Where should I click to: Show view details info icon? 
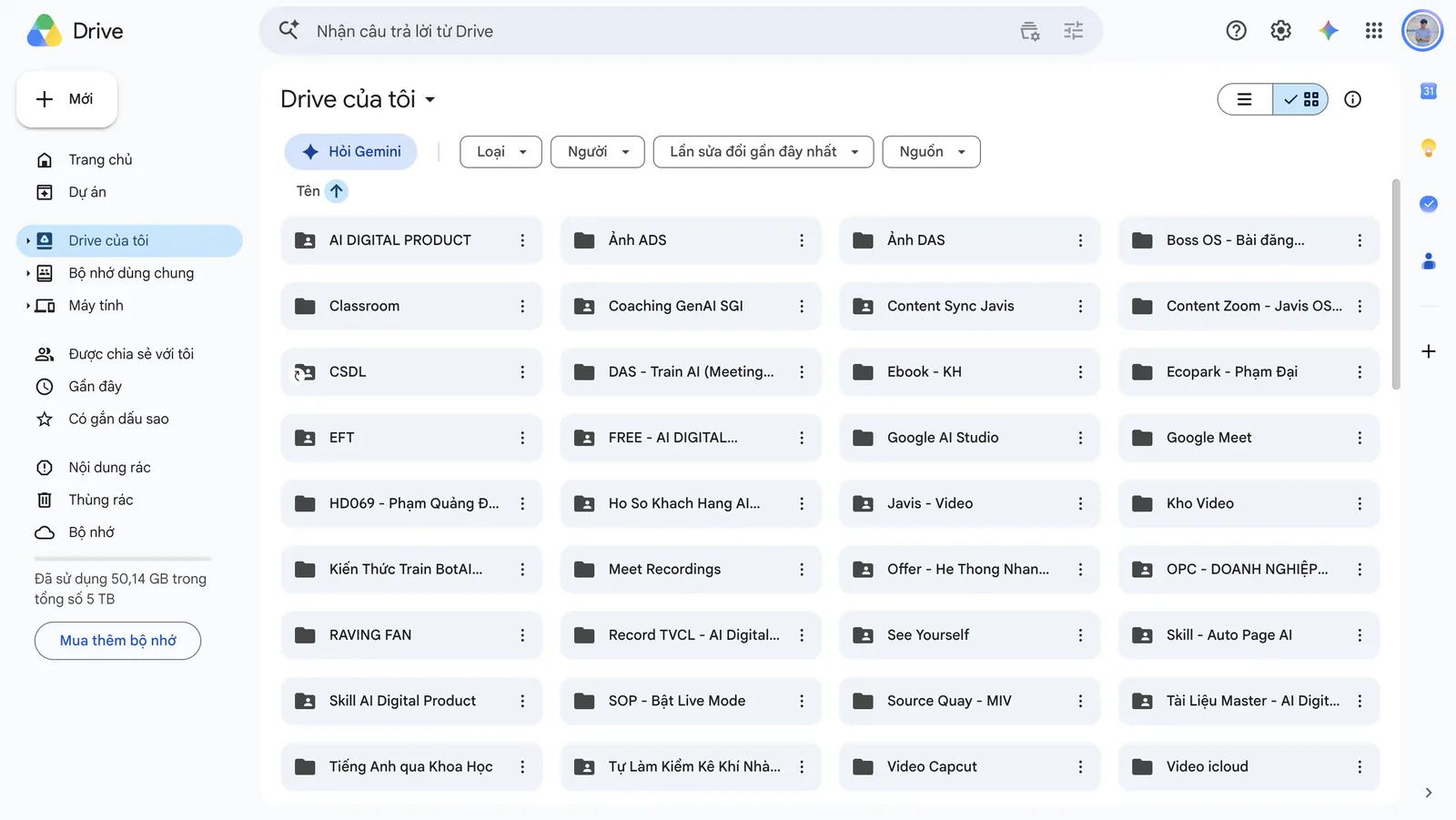pos(1353,99)
